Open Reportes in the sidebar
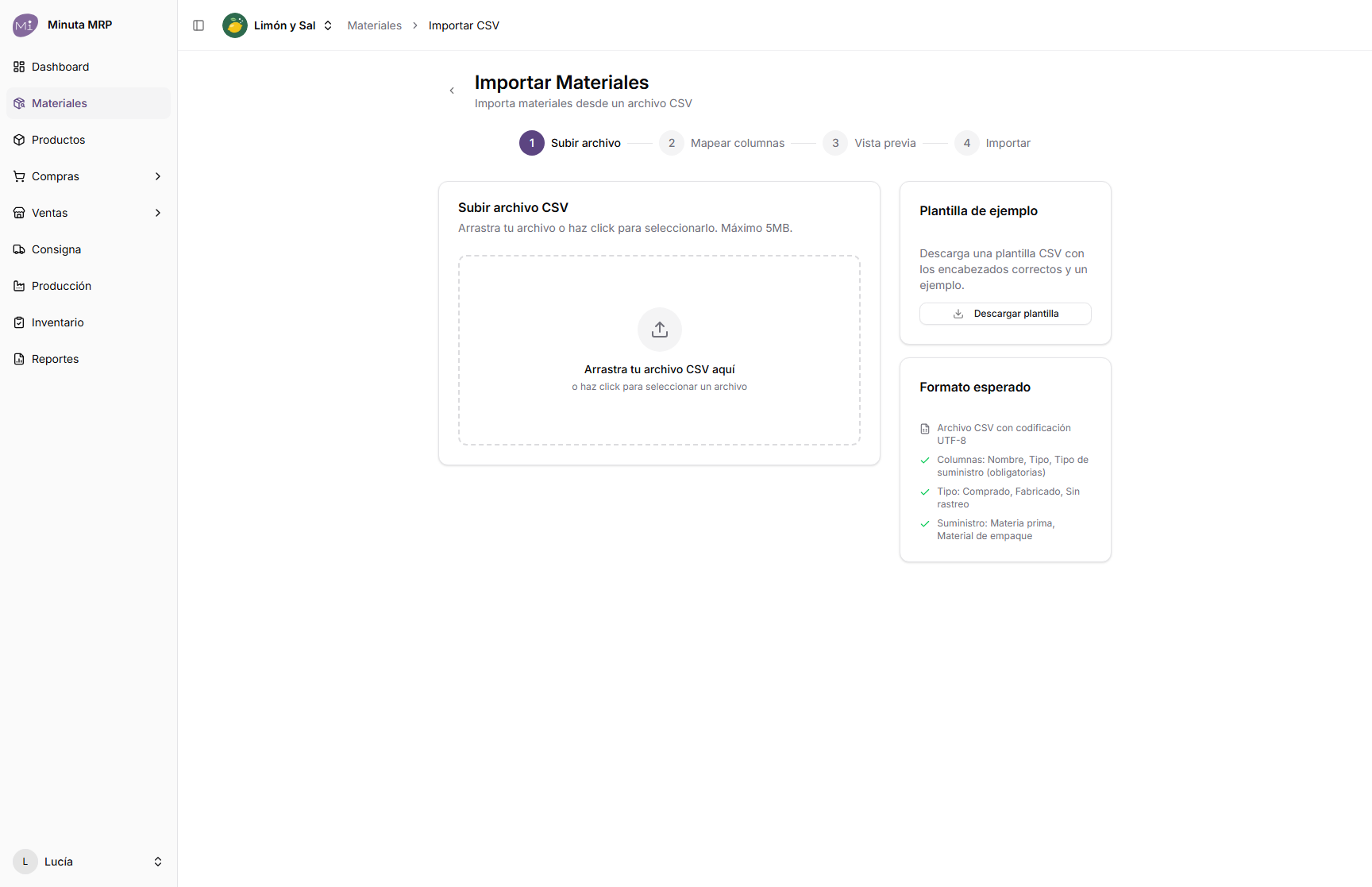The height and width of the screenshot is (887, 1372). (88, 359)
